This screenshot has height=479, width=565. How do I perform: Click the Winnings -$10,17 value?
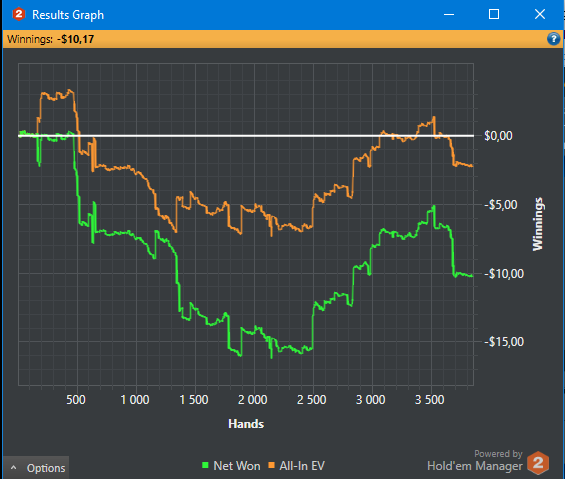[76, 39]
